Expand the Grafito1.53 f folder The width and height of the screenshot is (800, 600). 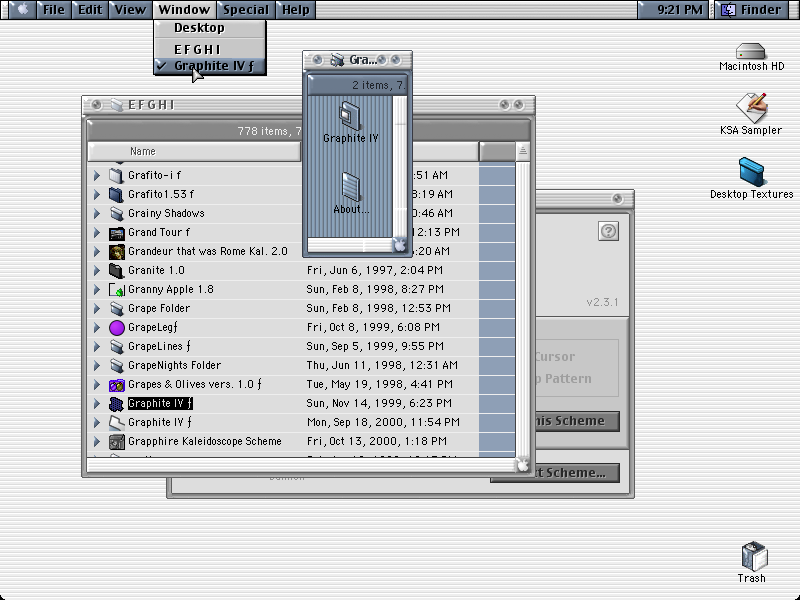click(96, 194)
